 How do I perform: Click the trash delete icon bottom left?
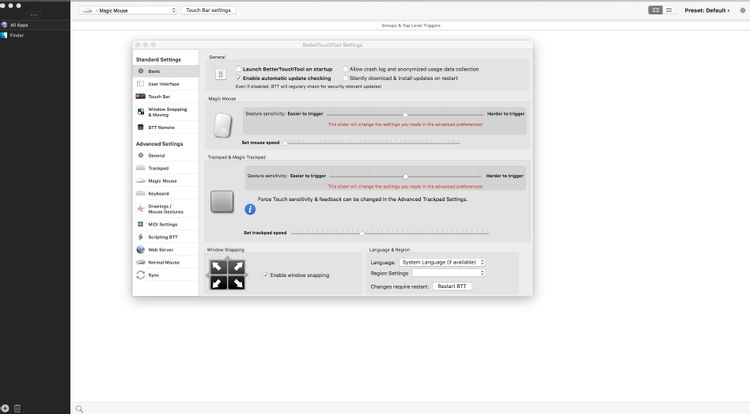(x=17, y=408)
